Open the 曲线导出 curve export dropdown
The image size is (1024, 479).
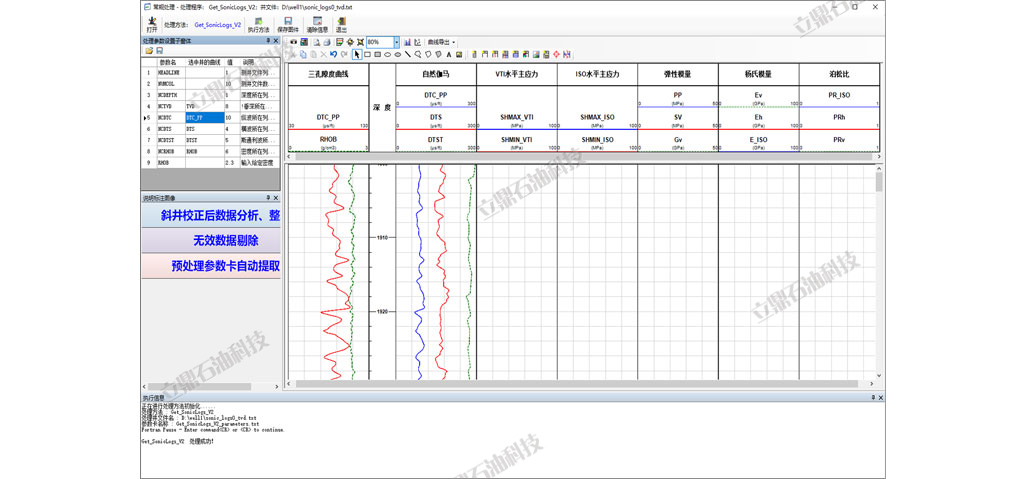(443, 42)
